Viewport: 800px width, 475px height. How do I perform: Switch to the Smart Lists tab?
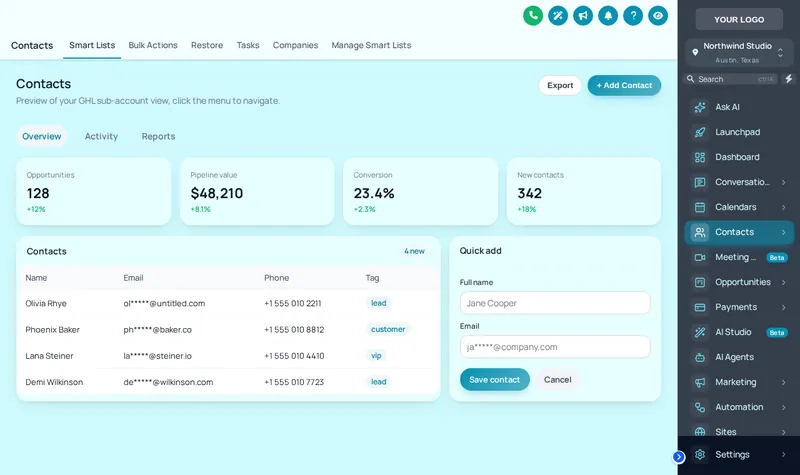92,45
